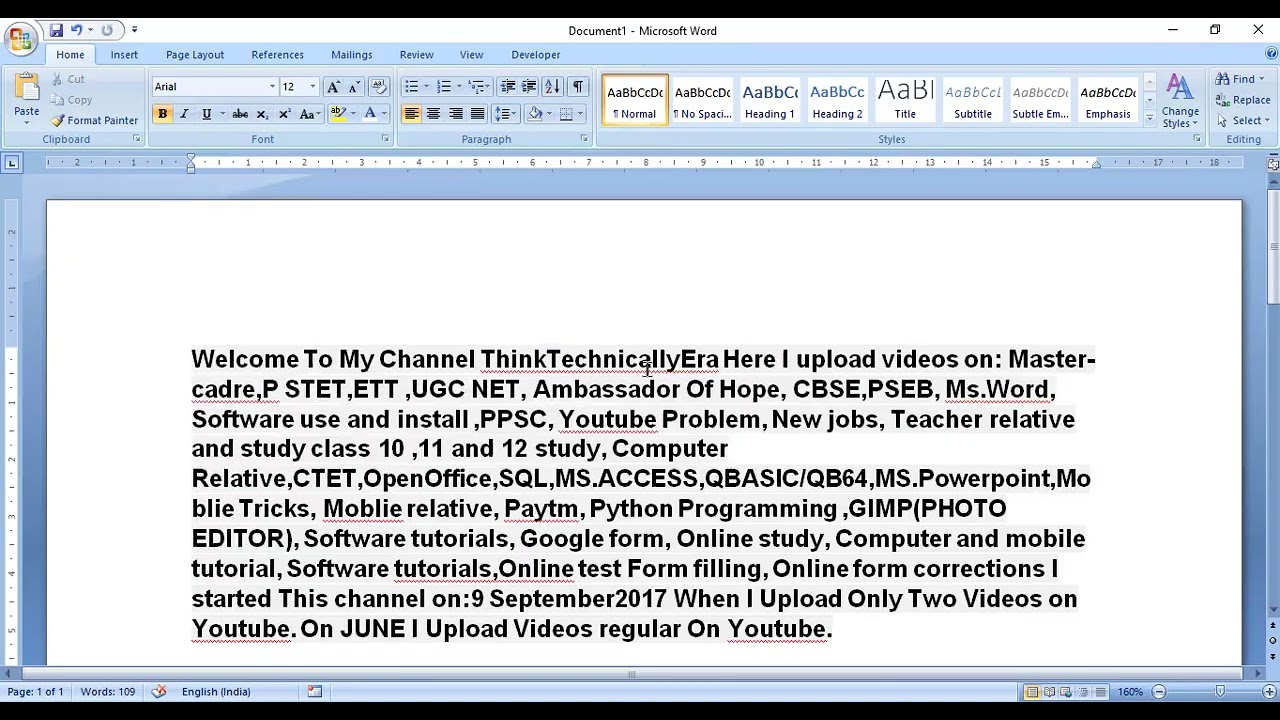Increase paragraph indent
This screenshot has width=1280, height=720.
coord(529,87)
